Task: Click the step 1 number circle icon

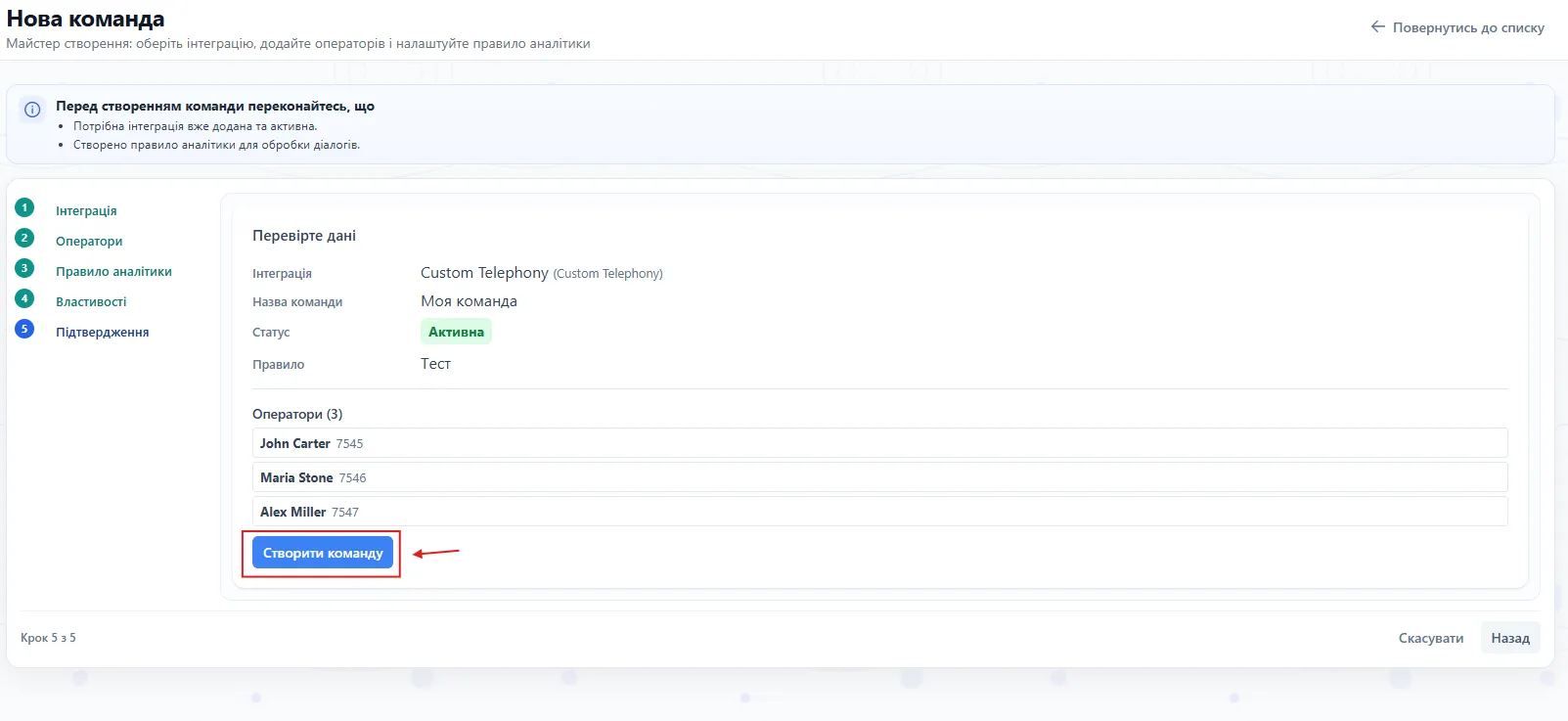Action: [x=24, y=207]
